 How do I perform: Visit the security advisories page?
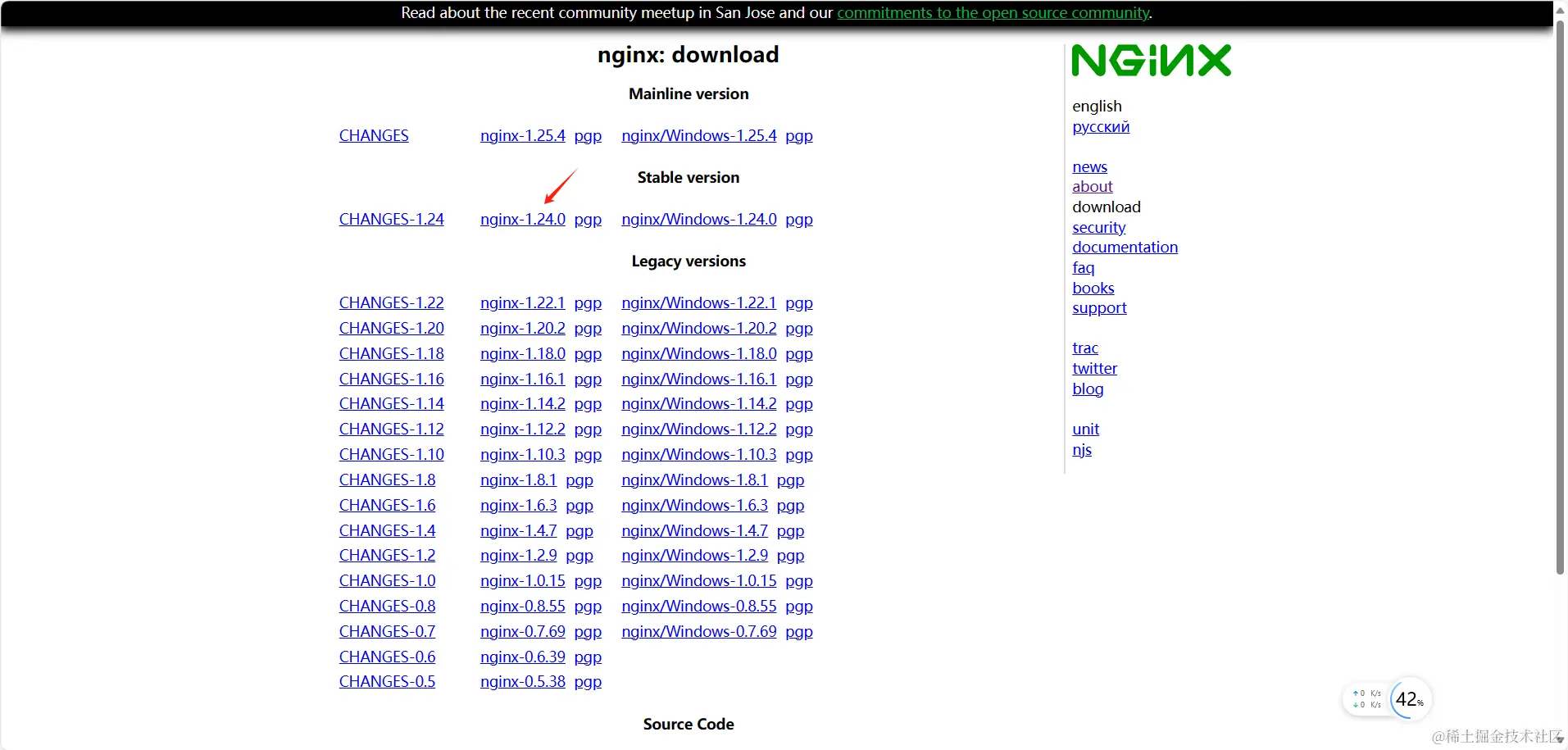(x=1098, y=227)
